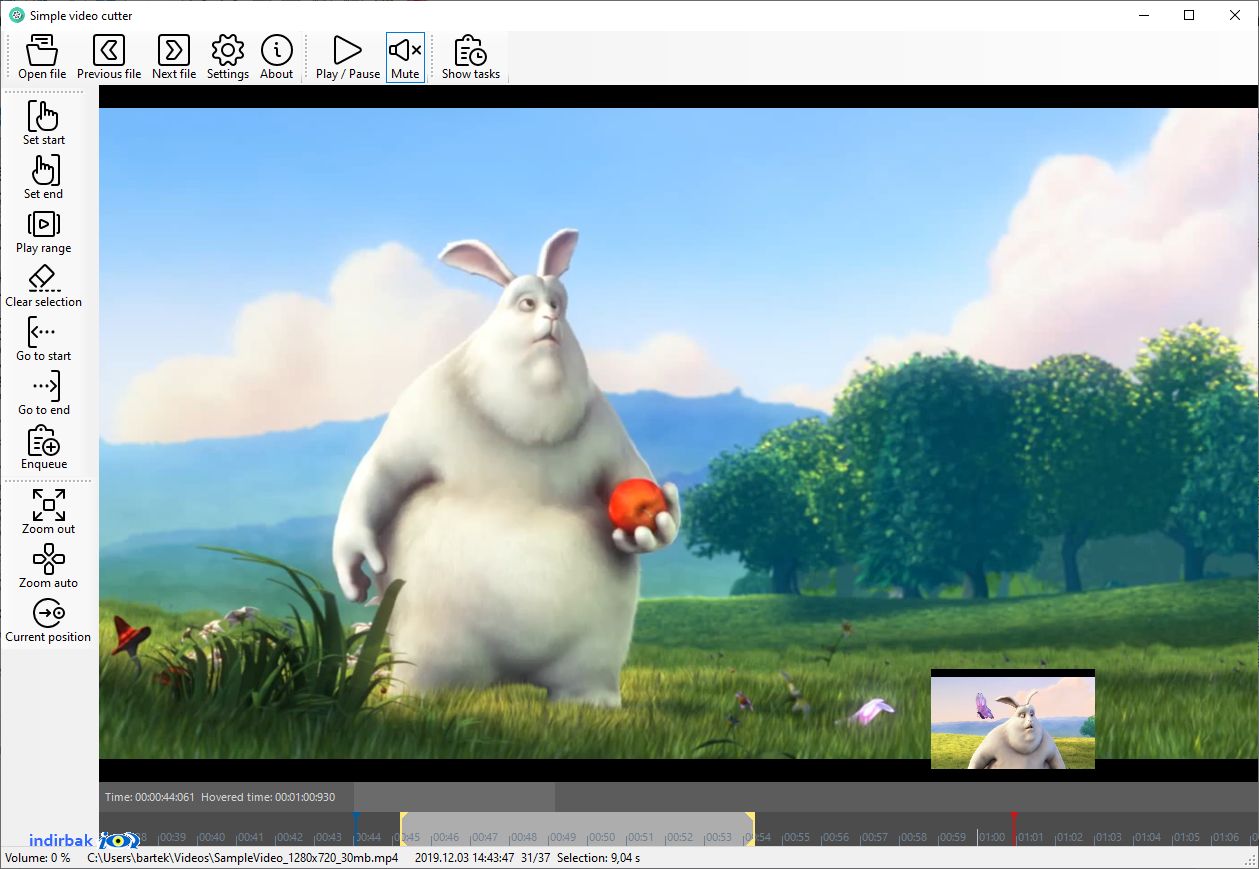
Task: Click the yellow selection start handle on the timeline
Action: pos(404,829)
